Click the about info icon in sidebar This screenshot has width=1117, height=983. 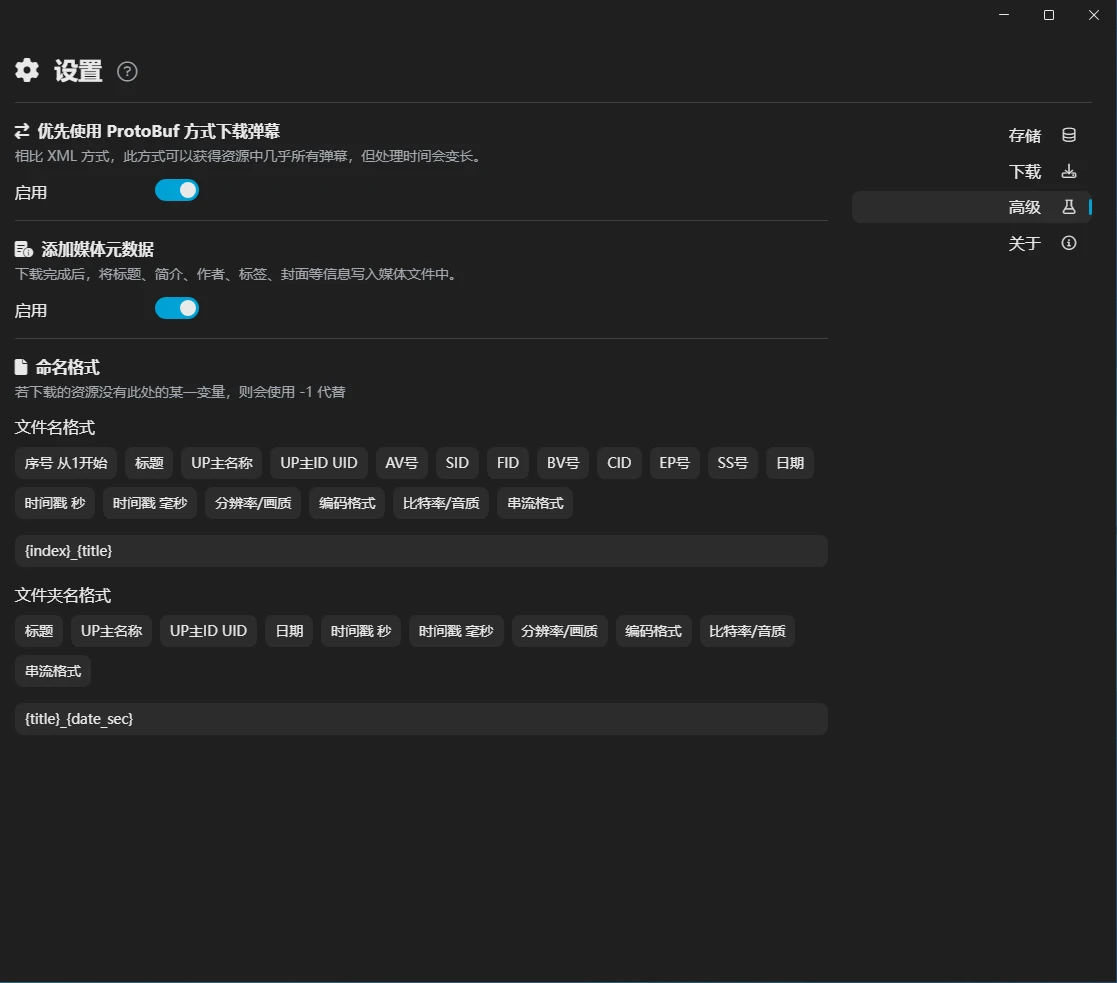click(x=1069, y=243)
